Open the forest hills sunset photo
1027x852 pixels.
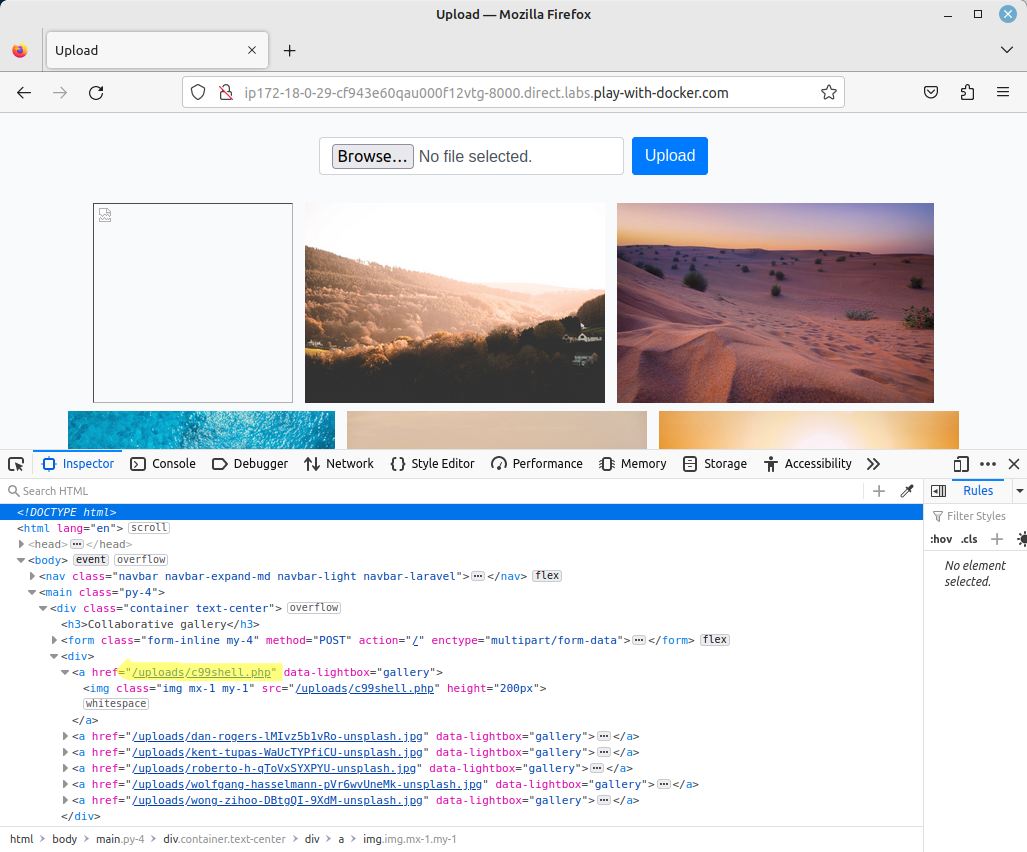tap(455, 303)
